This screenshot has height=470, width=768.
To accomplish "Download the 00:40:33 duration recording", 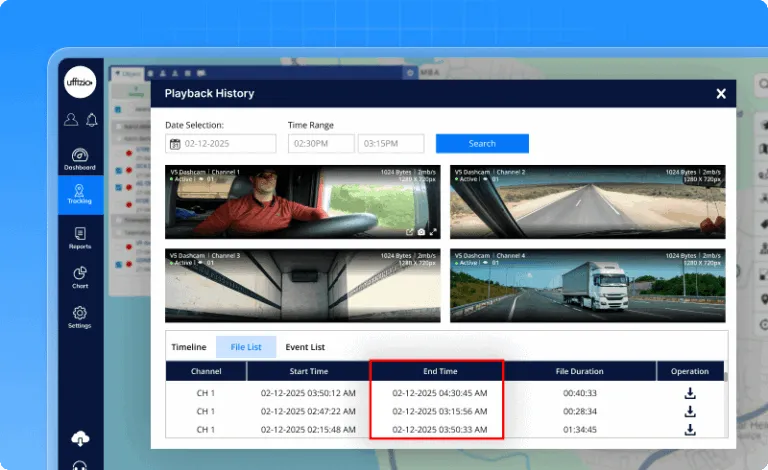I will 690,393.
